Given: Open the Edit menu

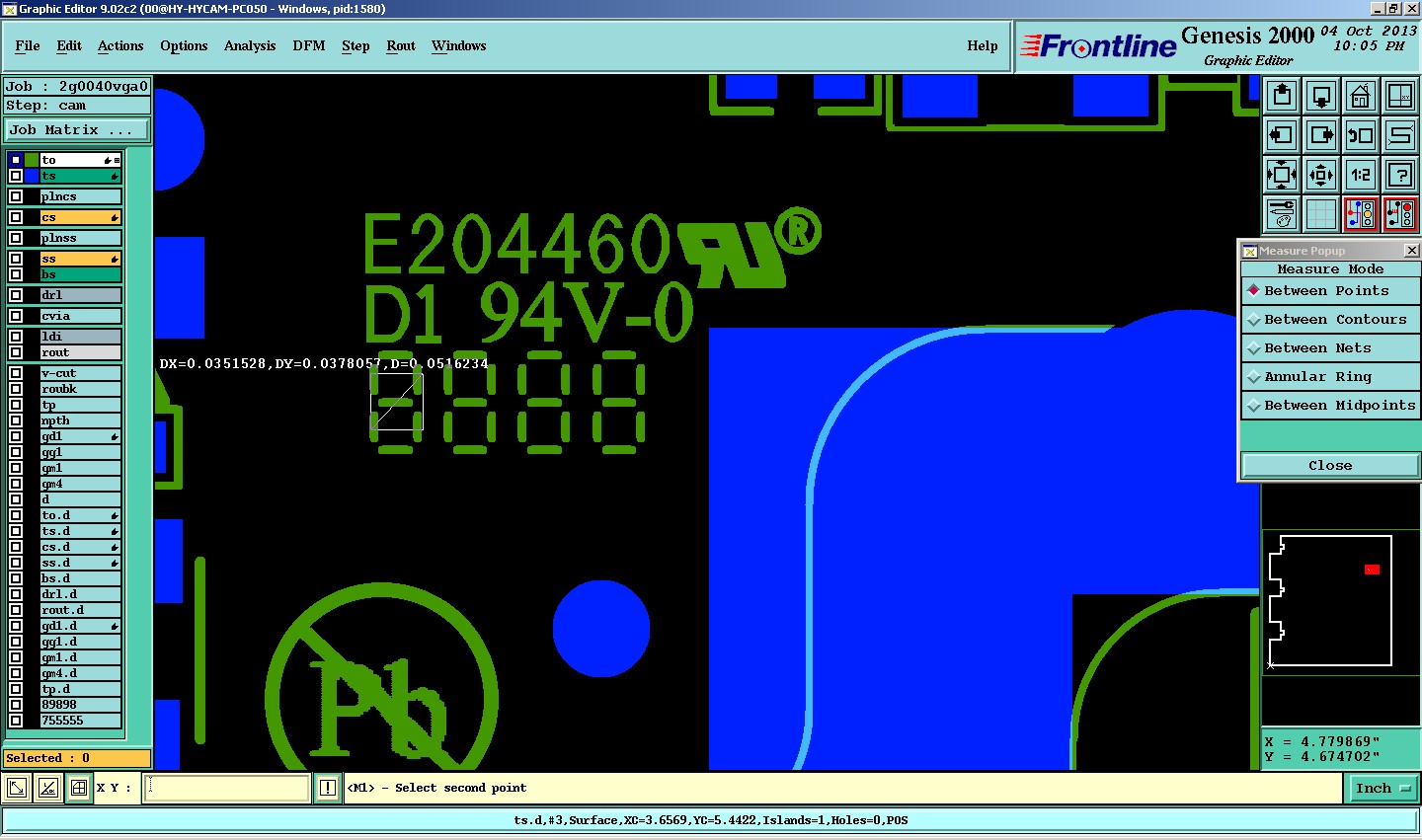Looking at the screenshot, I should (x=69, y=45).
